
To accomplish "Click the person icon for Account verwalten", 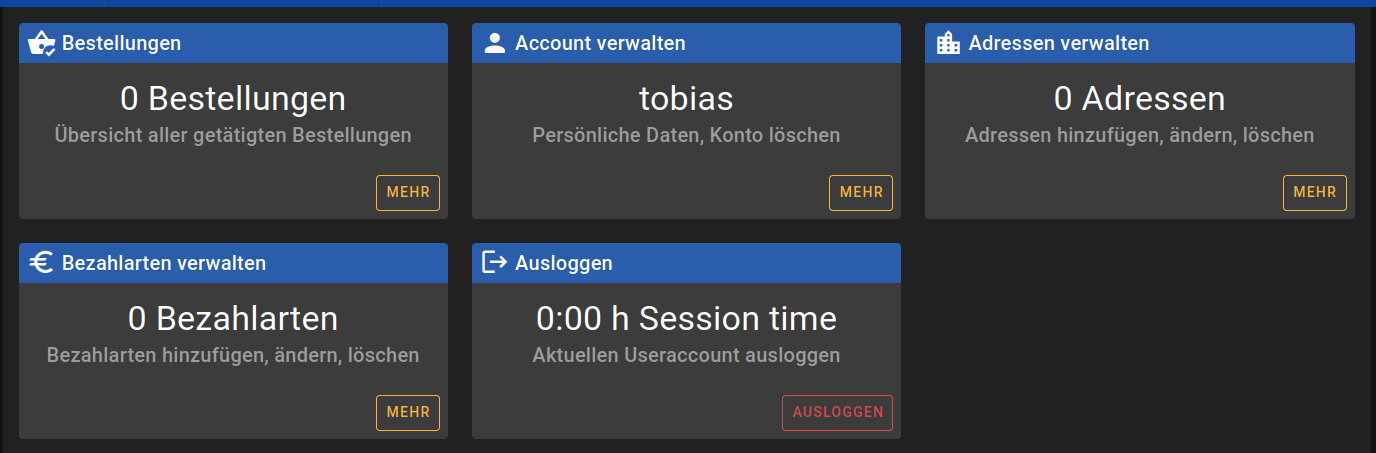I will pyautogui.click(x=494, y=43).
